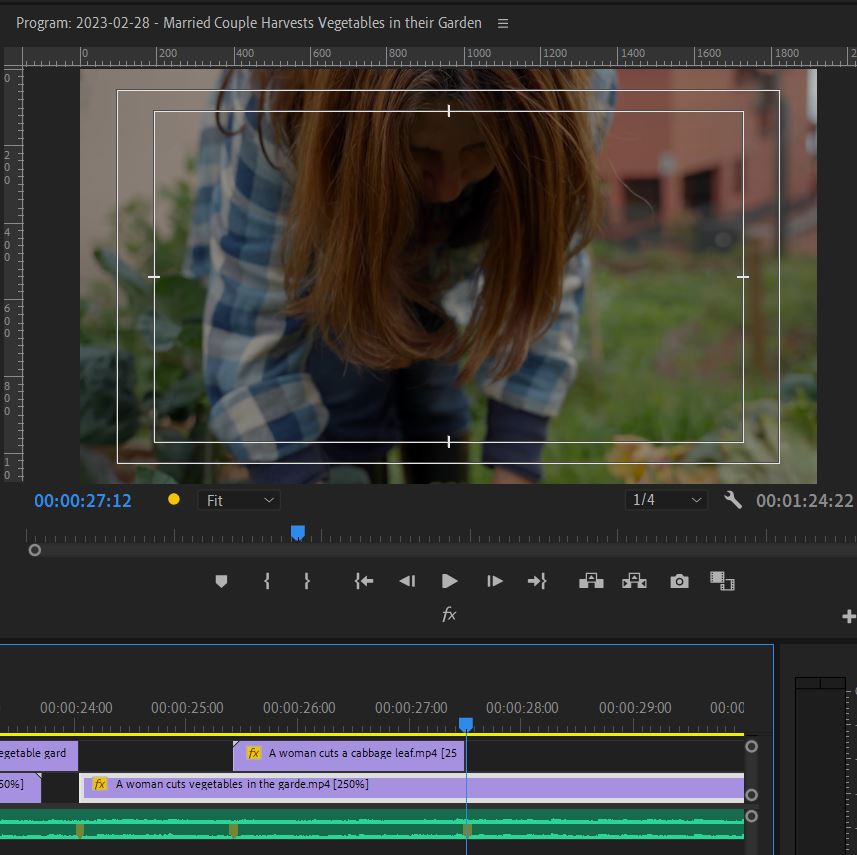Screen dimensions: 857x855
Task: Export a frame with the camera icon
Action: 679,581
